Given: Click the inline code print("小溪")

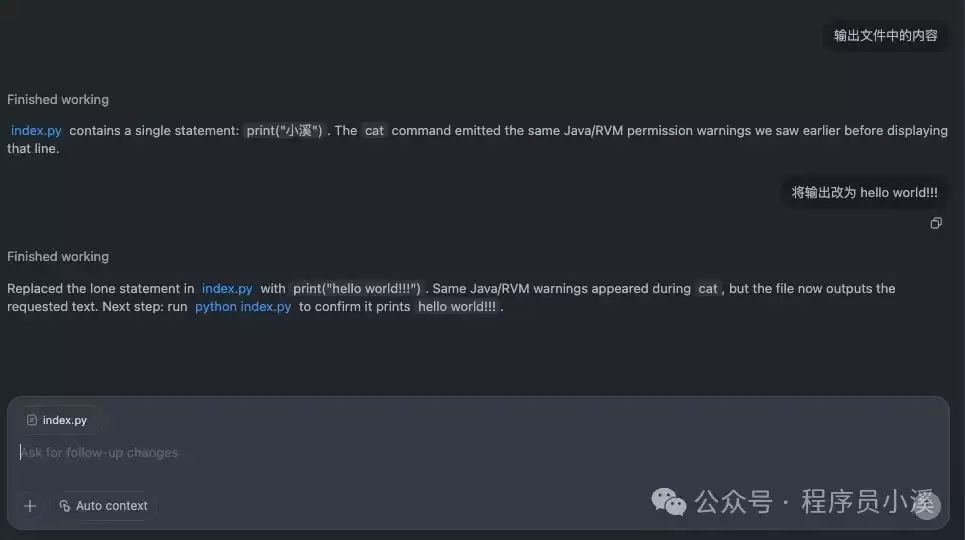Looking at the screenshot, I should (x=284, y=131).
